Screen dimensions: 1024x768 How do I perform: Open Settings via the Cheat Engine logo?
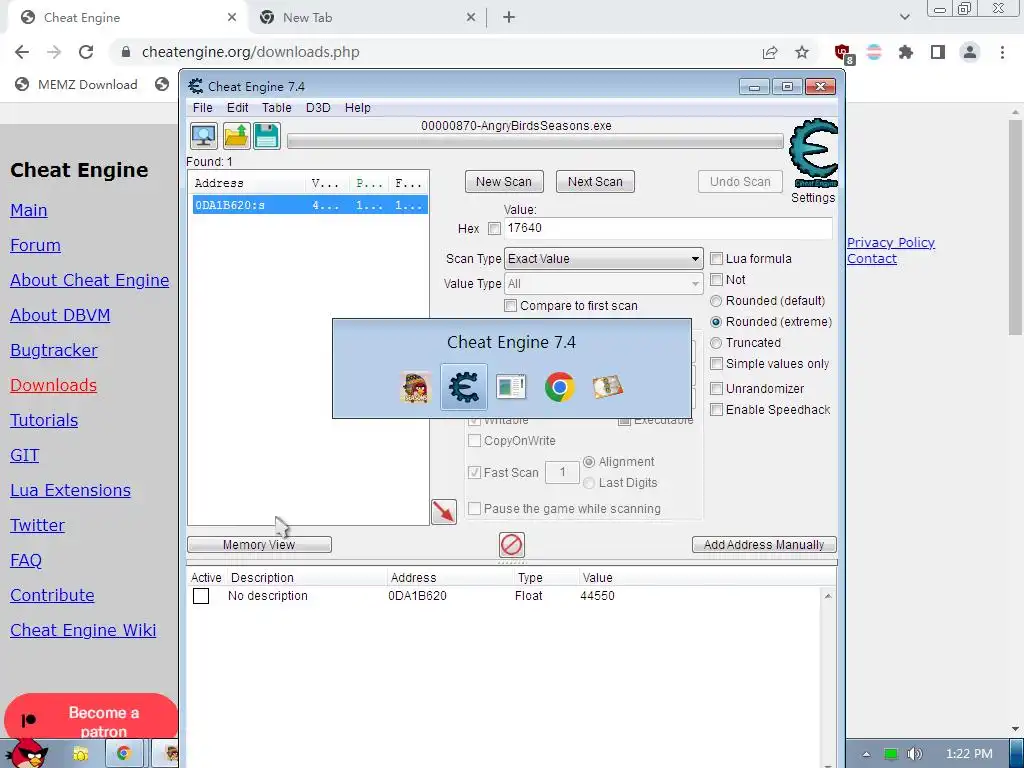pos(813,154)
